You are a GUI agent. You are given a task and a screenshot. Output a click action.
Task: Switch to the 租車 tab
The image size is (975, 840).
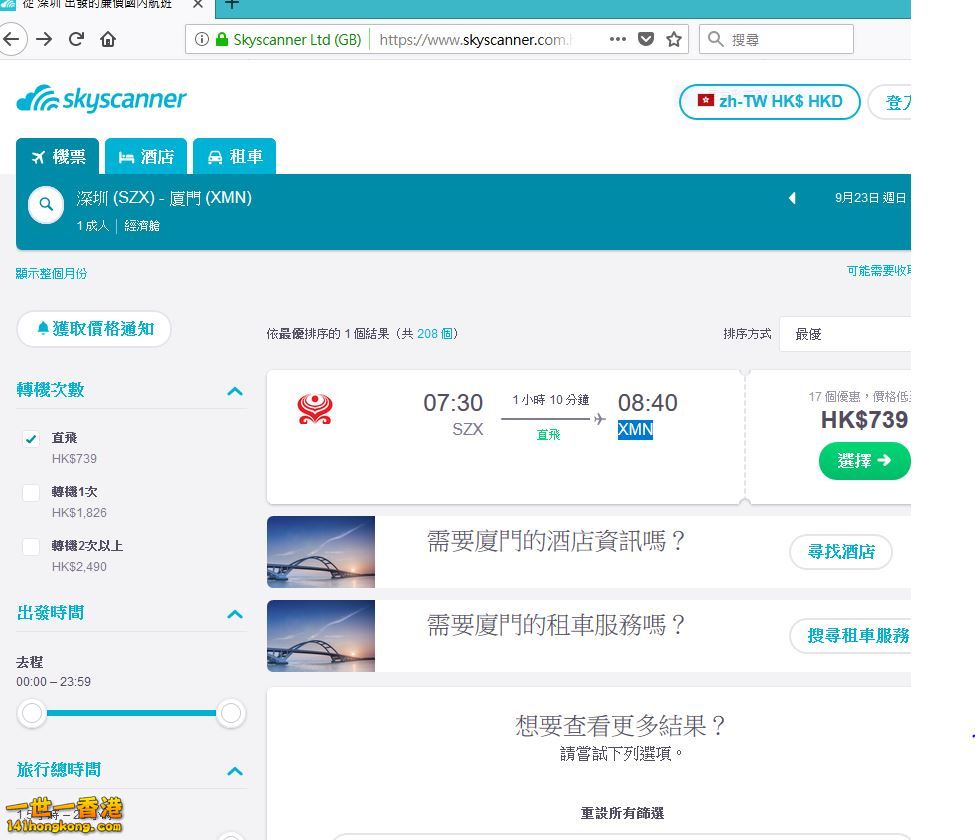234,156
